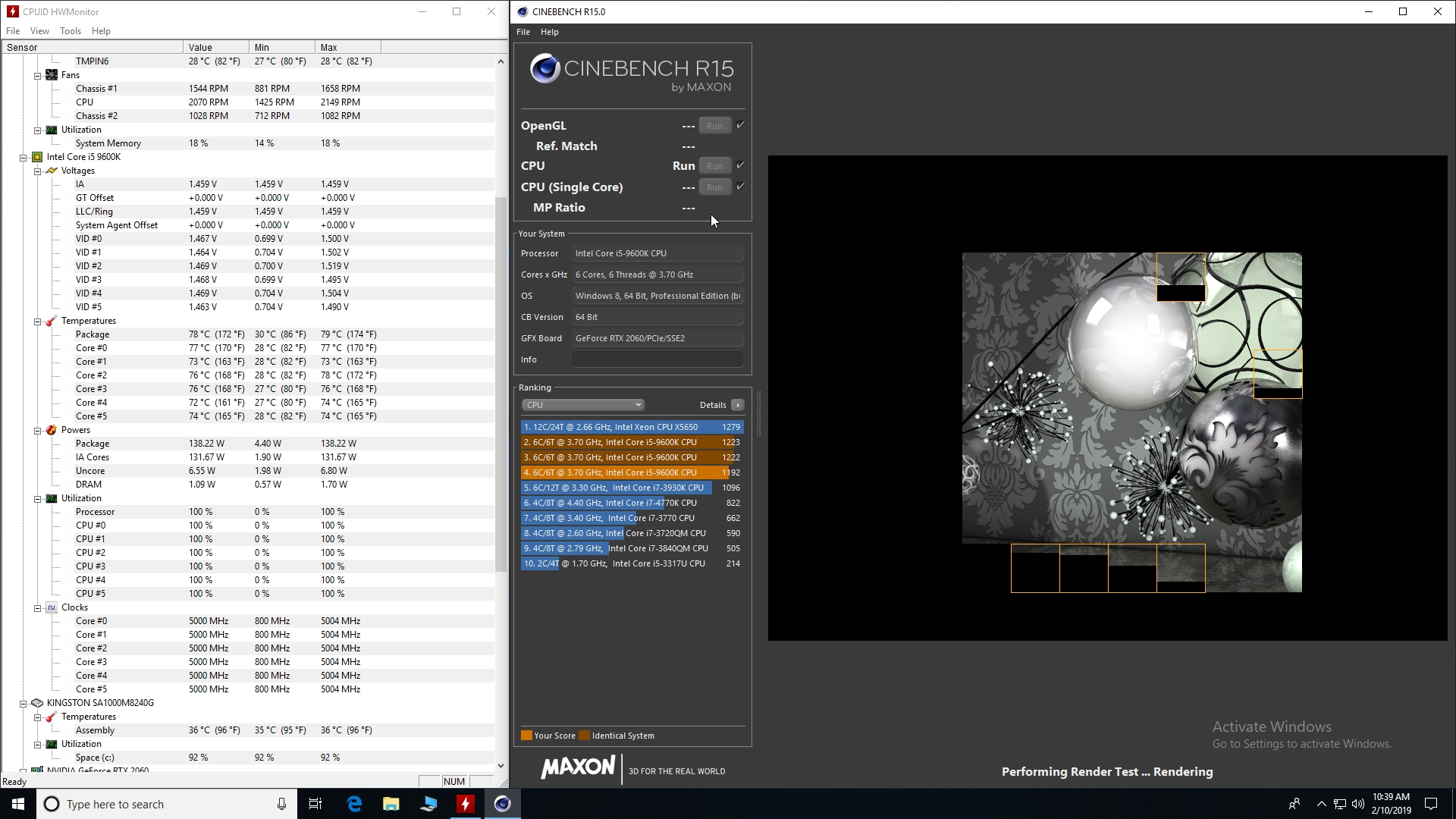
Task: Click the HWMonitor vertical scrollbar down arrow
Action: click(x=500, y=766)
